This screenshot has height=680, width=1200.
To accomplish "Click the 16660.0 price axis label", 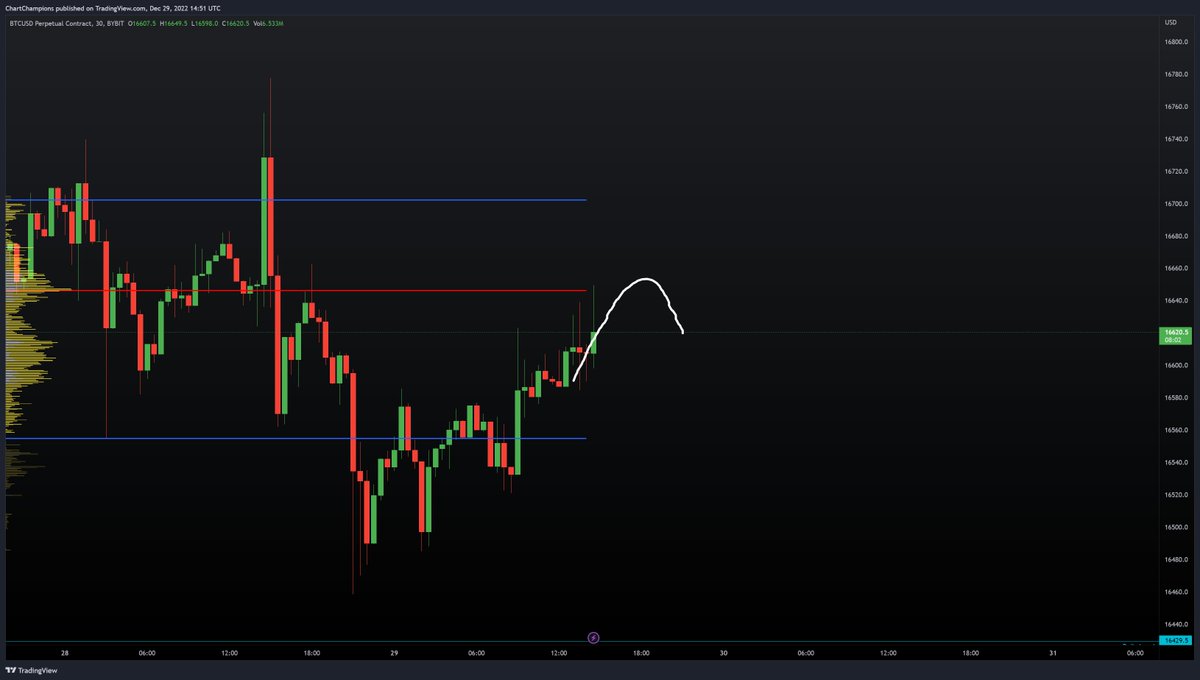I will click(1174, 268).
